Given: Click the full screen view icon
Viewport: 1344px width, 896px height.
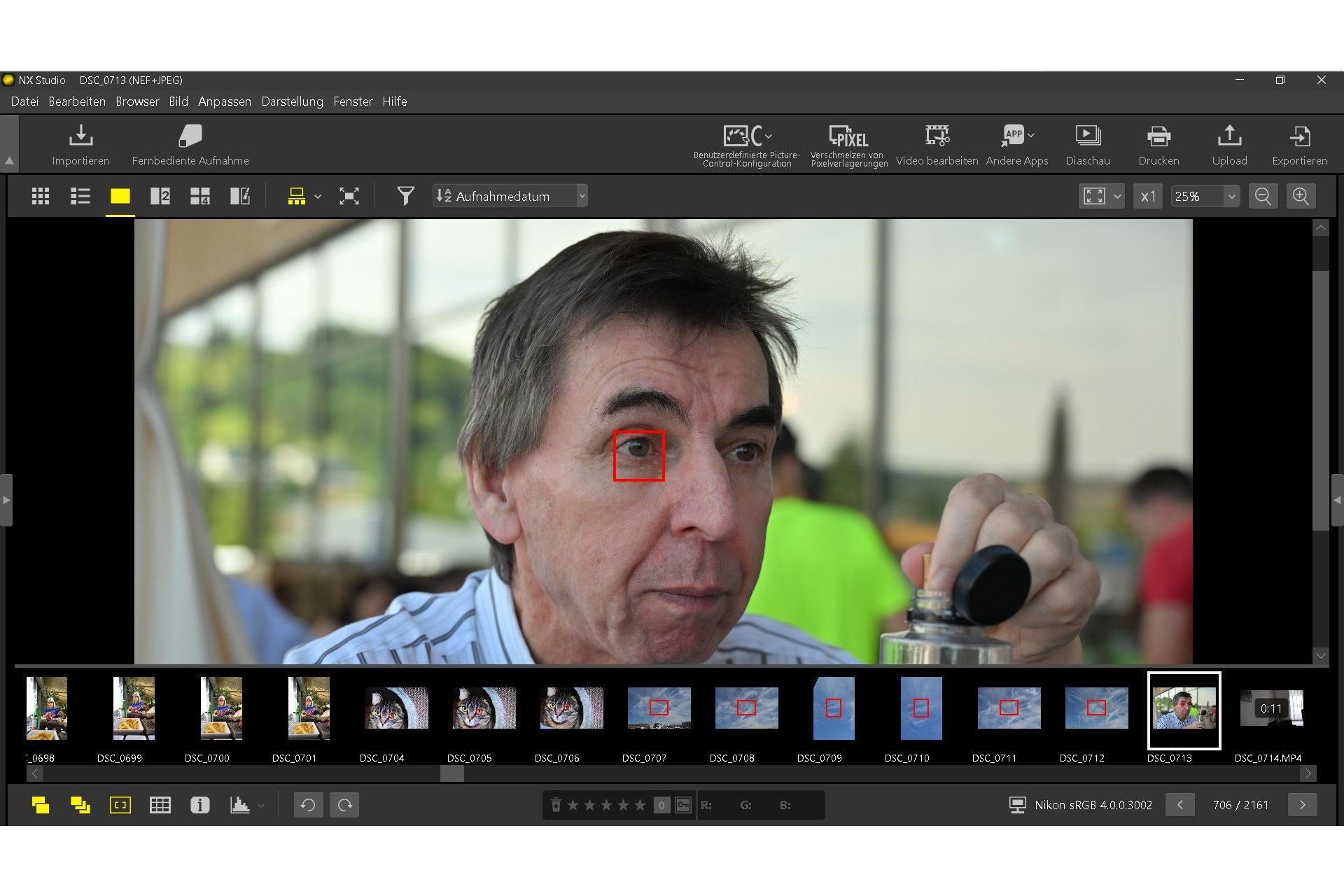Looking at the screenshot, I should point(349,196).
